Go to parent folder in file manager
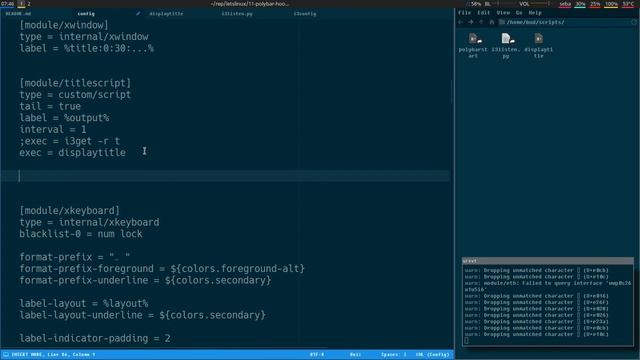Image resolution: width=640 pixels, height=360 pixels. point(481,22)
